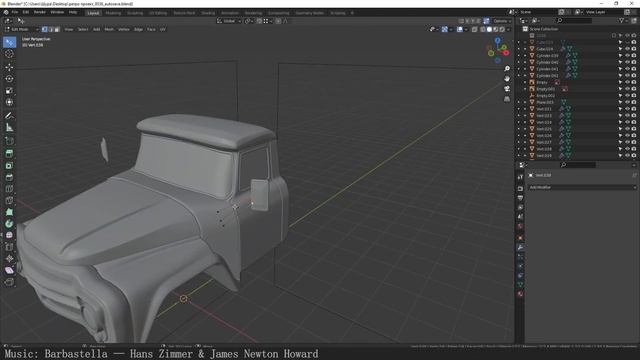Viewport: 640px width, 360px height.
Task: Switch to the Modeling workspace tab
Action: pyautogui.click(x=113, y=13)
